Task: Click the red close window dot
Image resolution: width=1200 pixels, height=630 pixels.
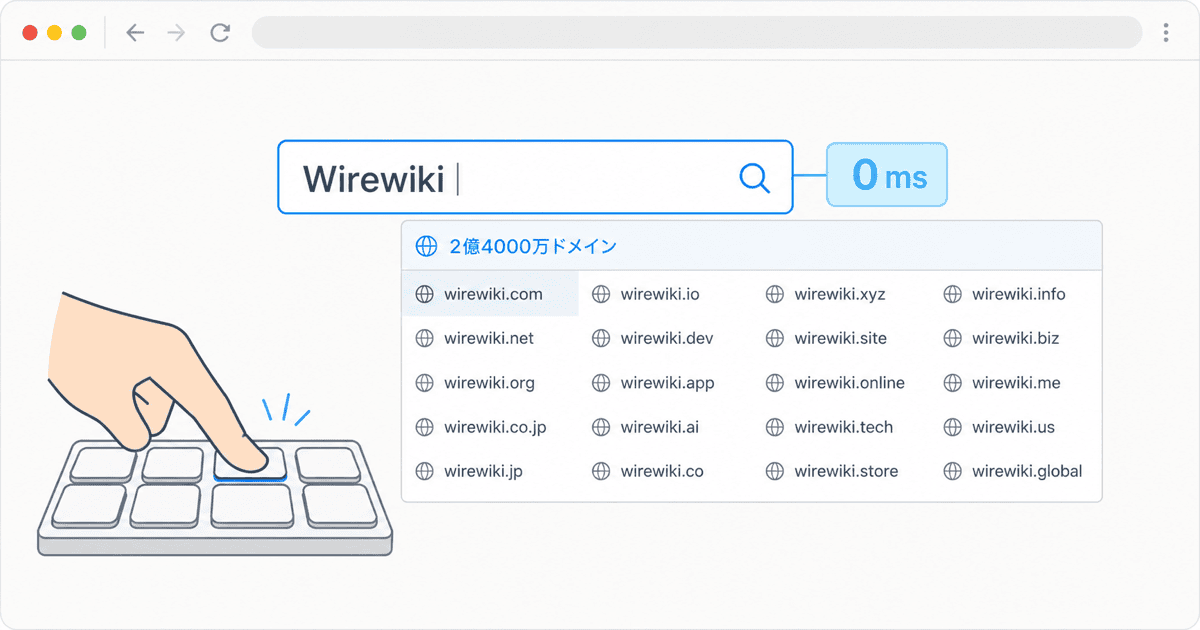Action: click(x=30, y=33)
